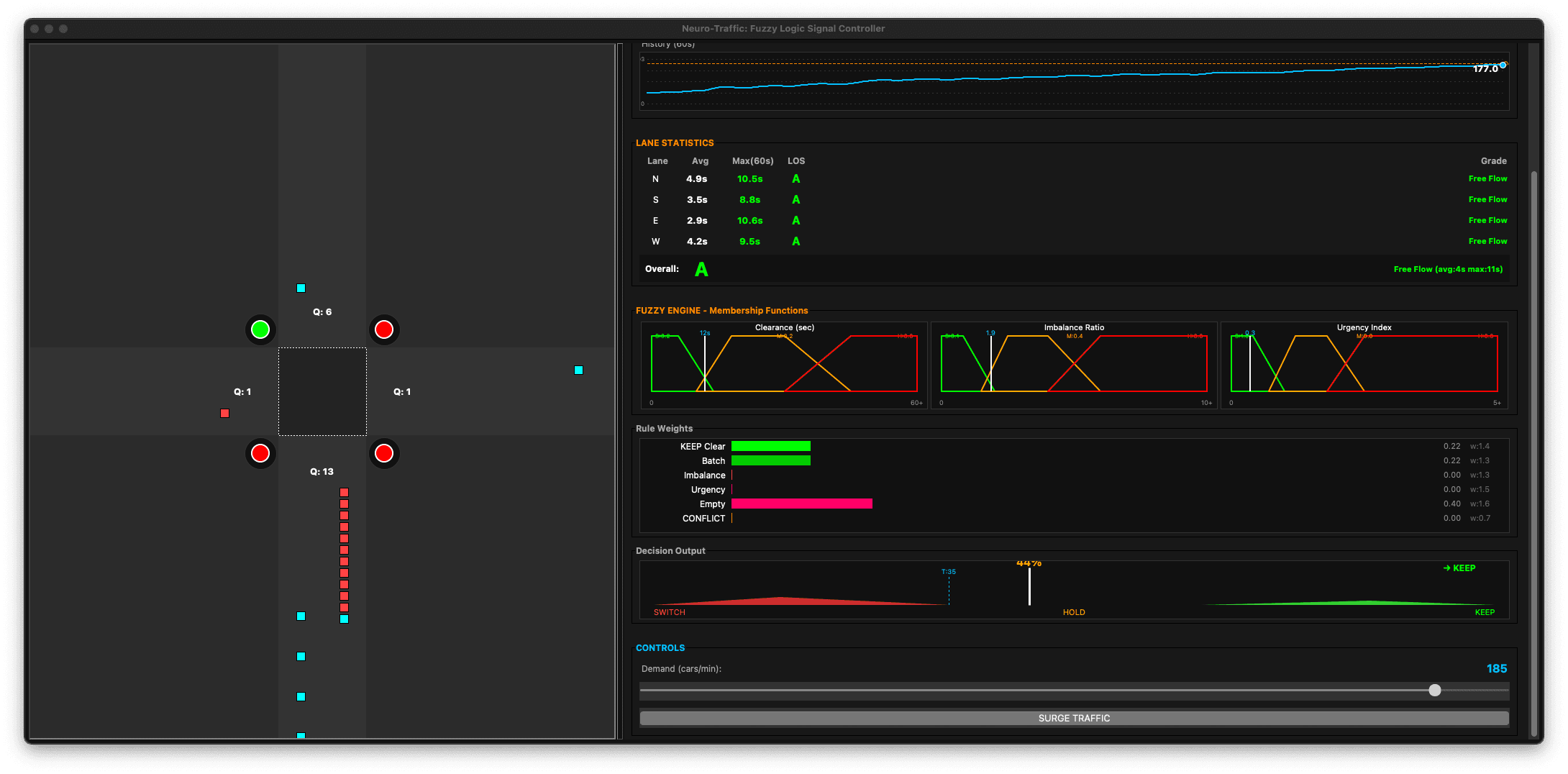
Task: Click the white needle in Decision Output
Action: [1029, 586]
